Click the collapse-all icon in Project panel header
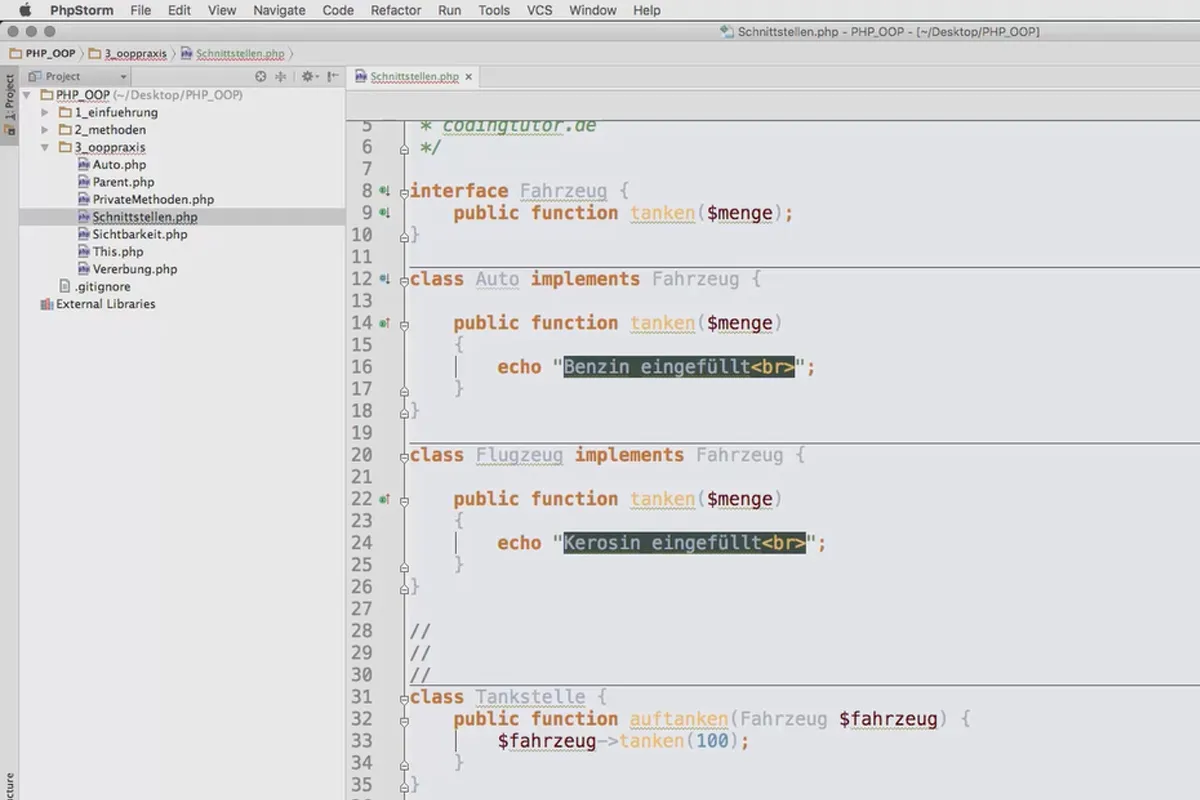The width and height of the screenshot is (1200, 800). 281,76
